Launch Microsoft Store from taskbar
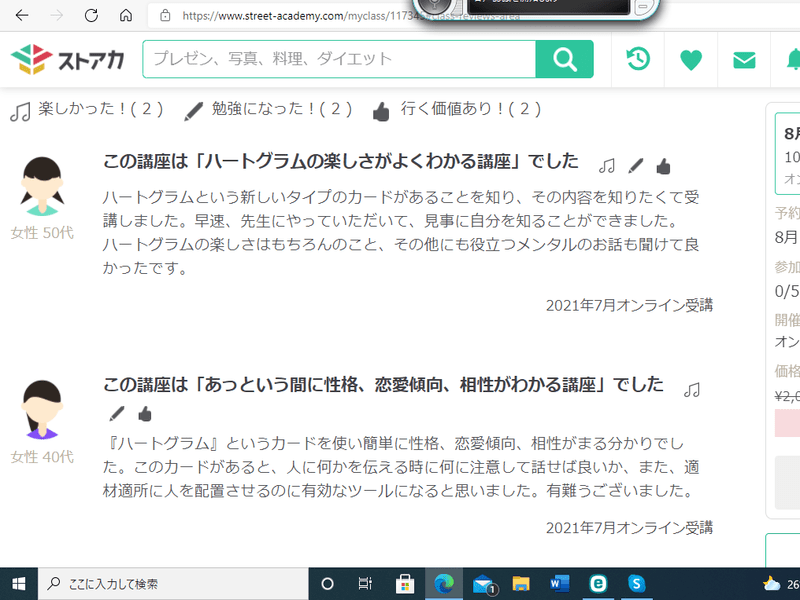Viewport: 800px width, 600px height. (405, 584)
